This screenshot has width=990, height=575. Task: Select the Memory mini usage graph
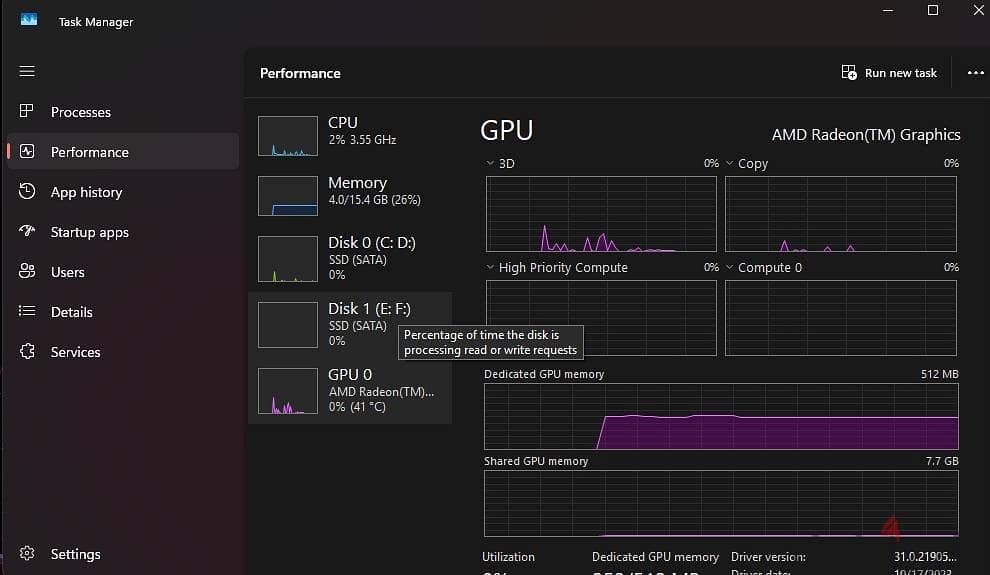(288, 196)
